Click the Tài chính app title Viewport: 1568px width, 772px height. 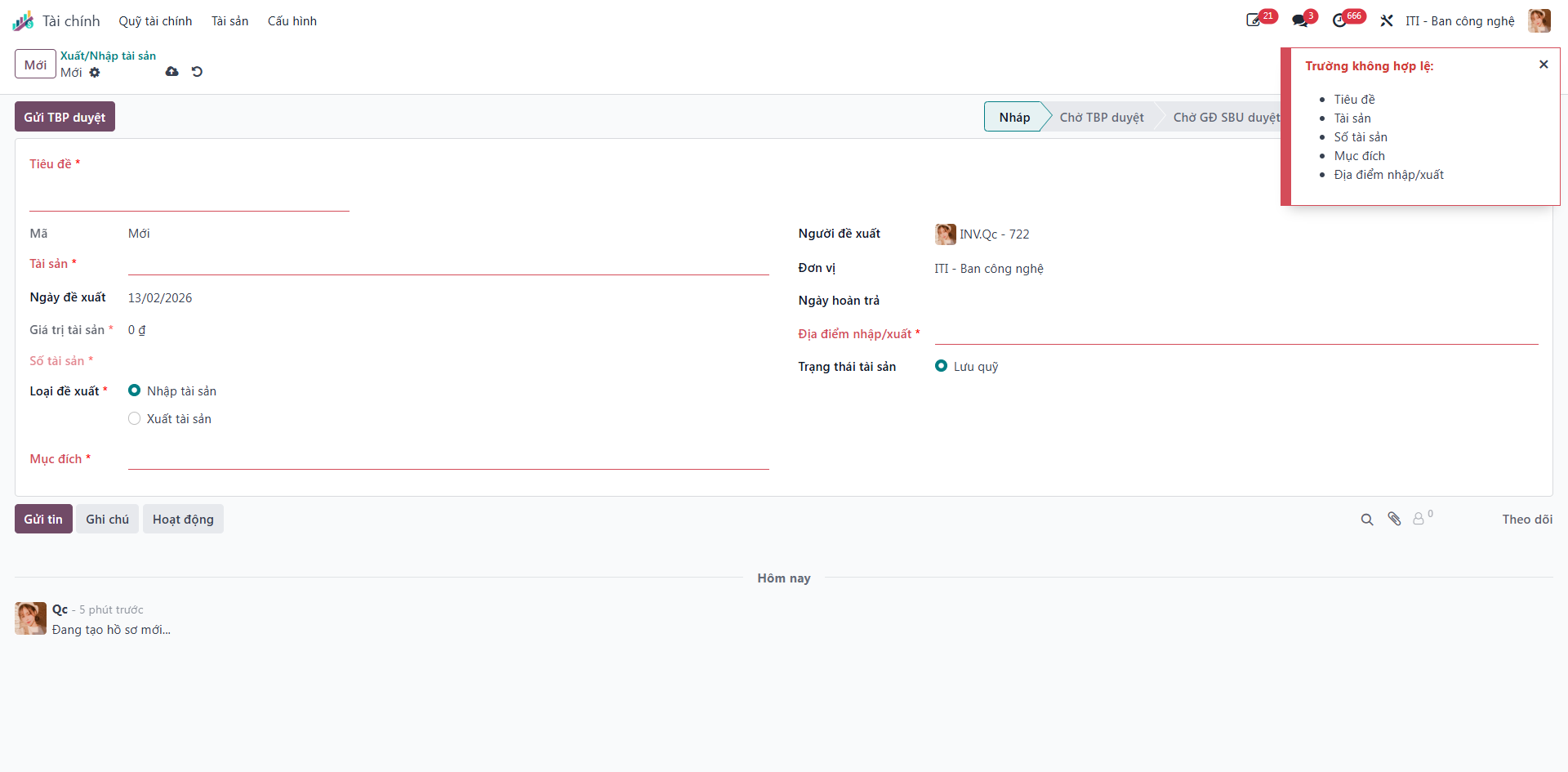[x=71, y=21]
